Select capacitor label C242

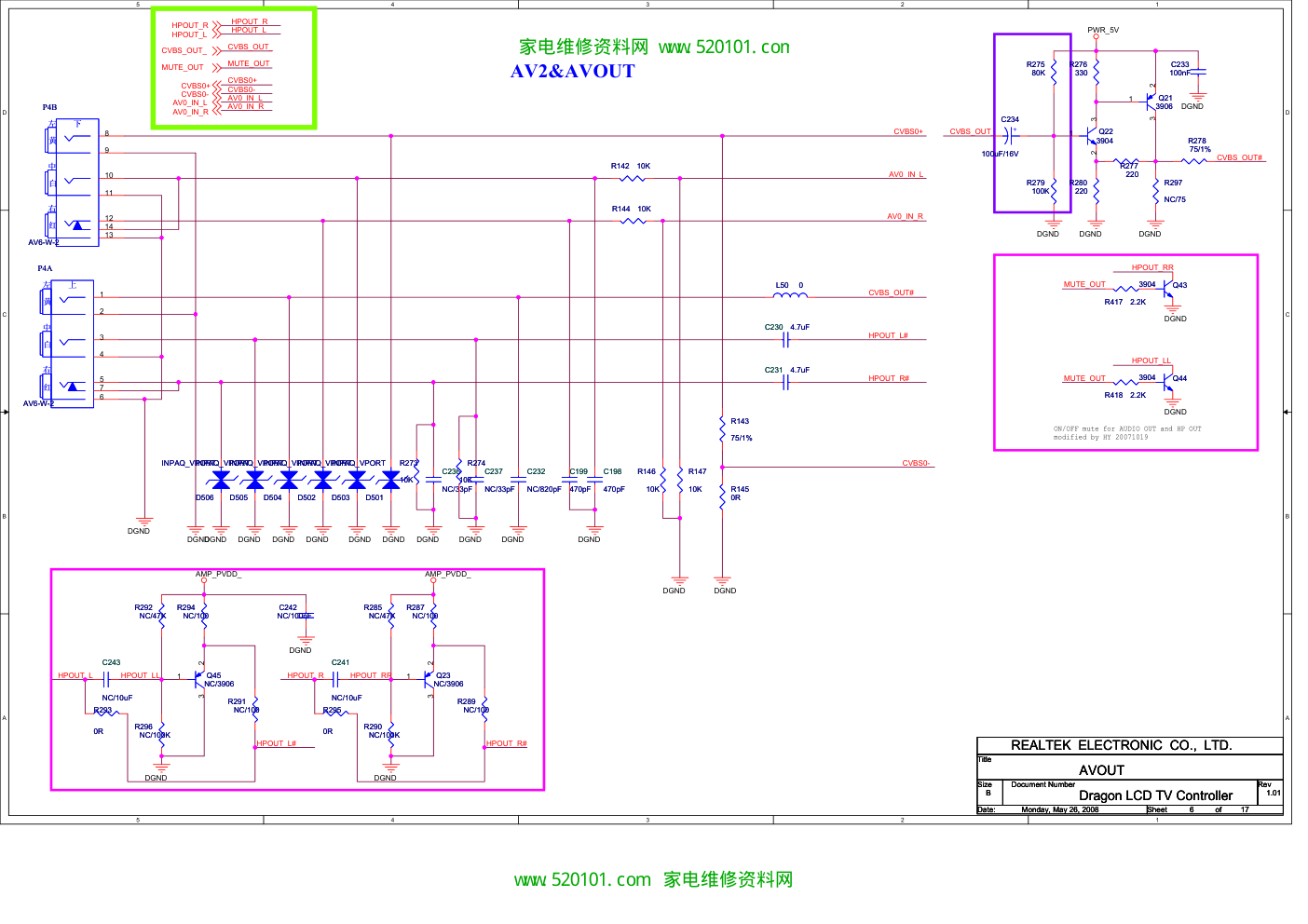coord(288,607)
